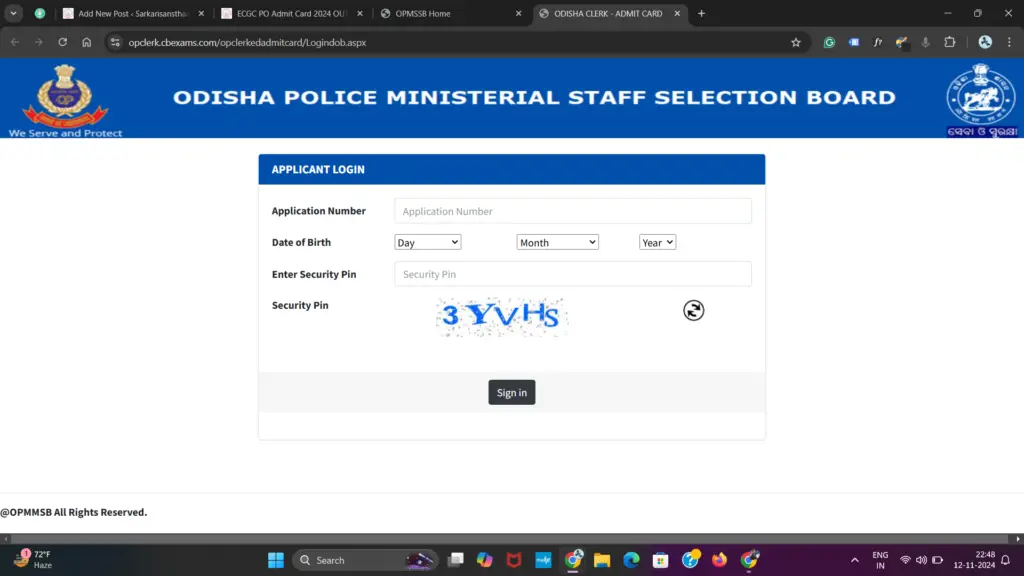1024x576 pixels.
Task: Focus the Security Pin input field
Action: tap(573, 274)
